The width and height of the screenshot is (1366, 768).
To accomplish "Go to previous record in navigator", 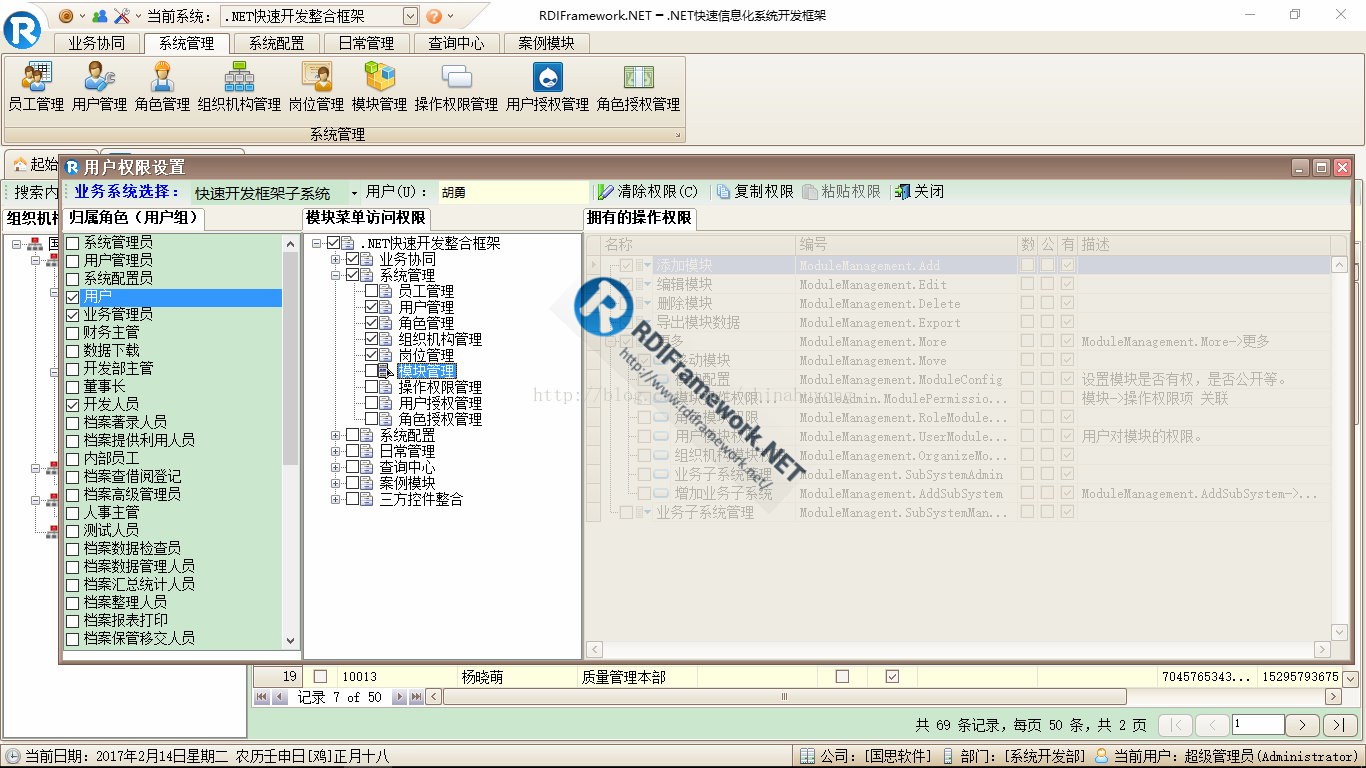I will 280,697.
